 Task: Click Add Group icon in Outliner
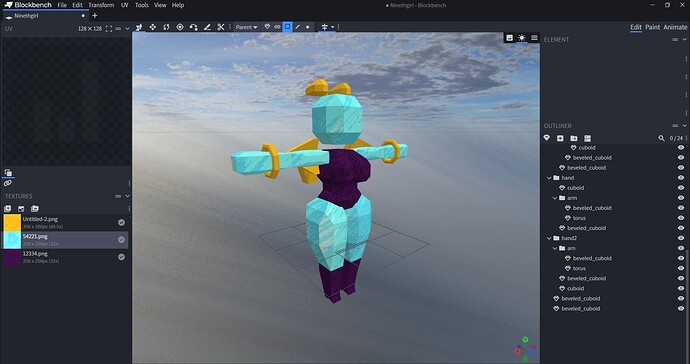(573, 138)
